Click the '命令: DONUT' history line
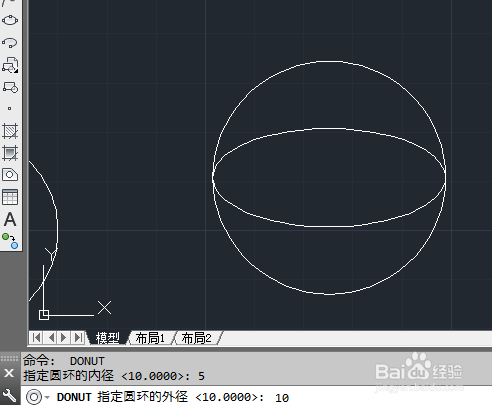 coord(63,361)
